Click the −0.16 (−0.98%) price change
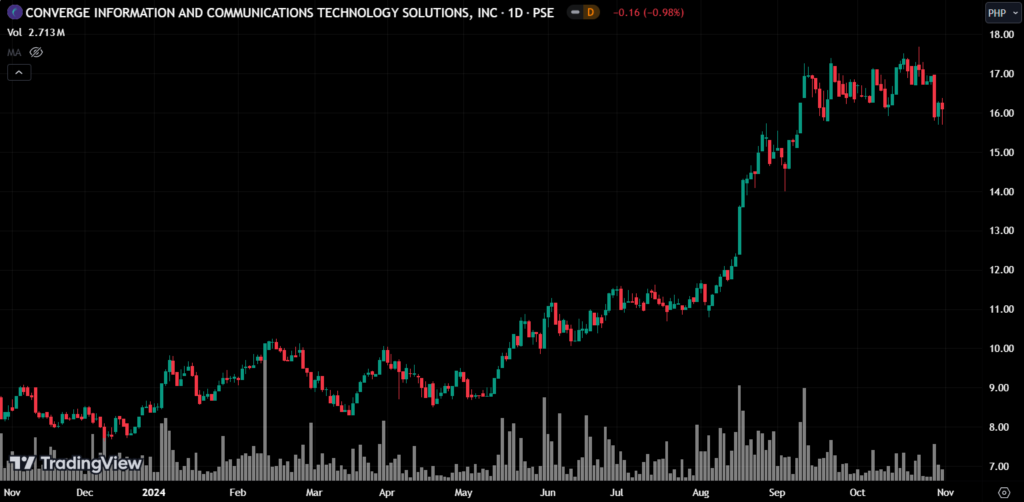This screenshot has width=1024, height=502. coord(648,12)
